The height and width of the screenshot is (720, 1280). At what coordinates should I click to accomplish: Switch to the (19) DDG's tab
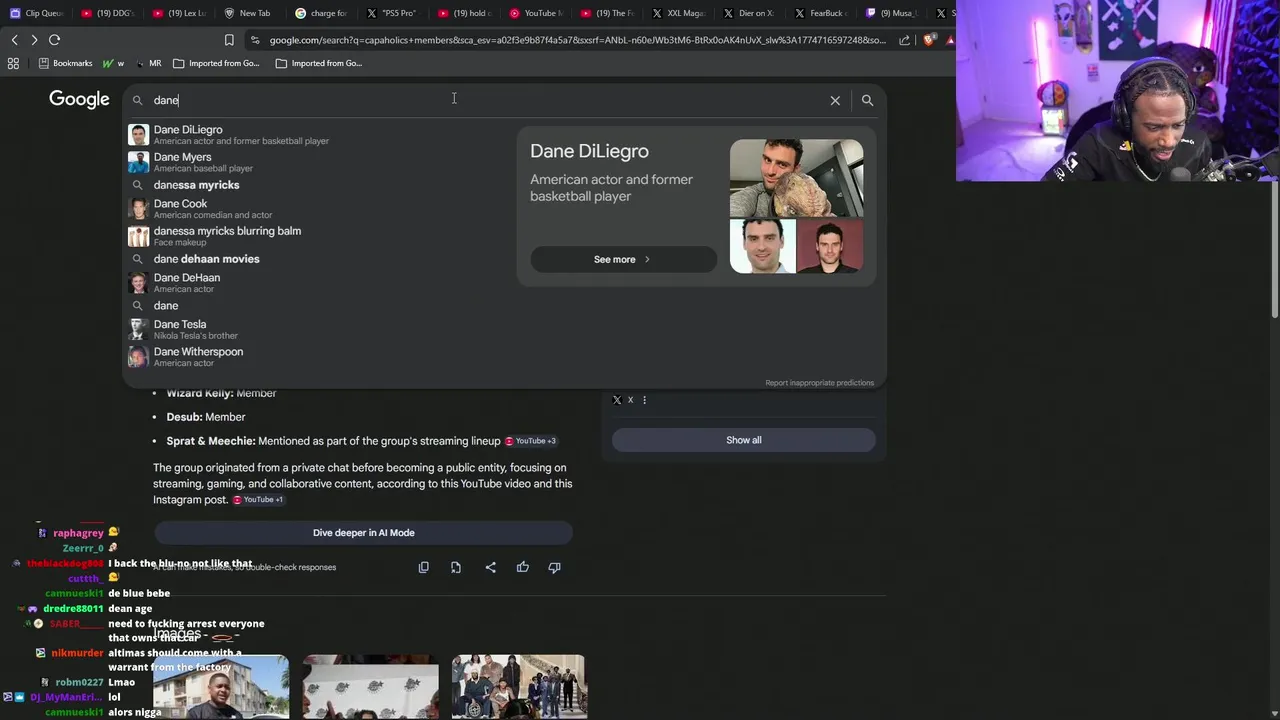[107, 13]
